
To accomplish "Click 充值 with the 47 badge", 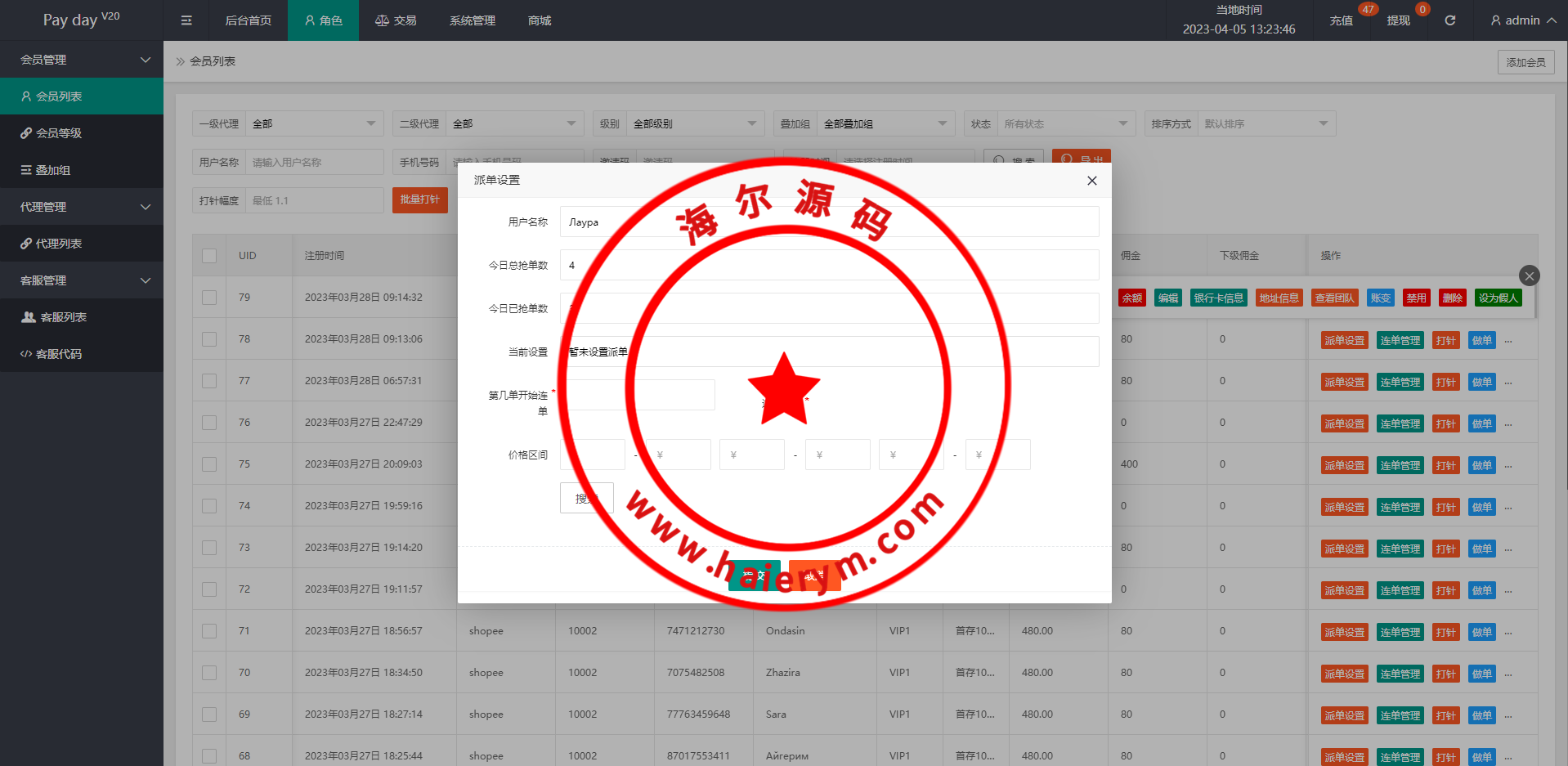I will (1342, 20).
